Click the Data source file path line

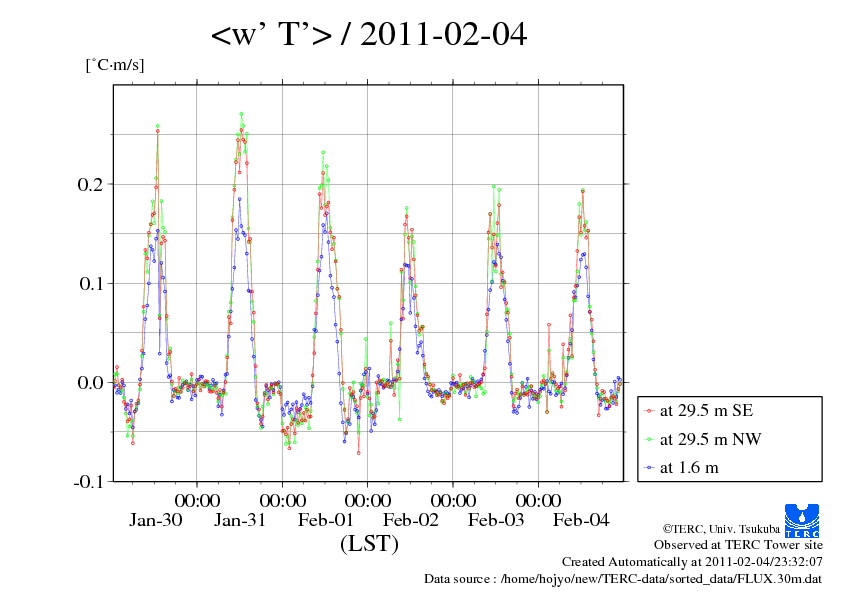coord(623,579)
